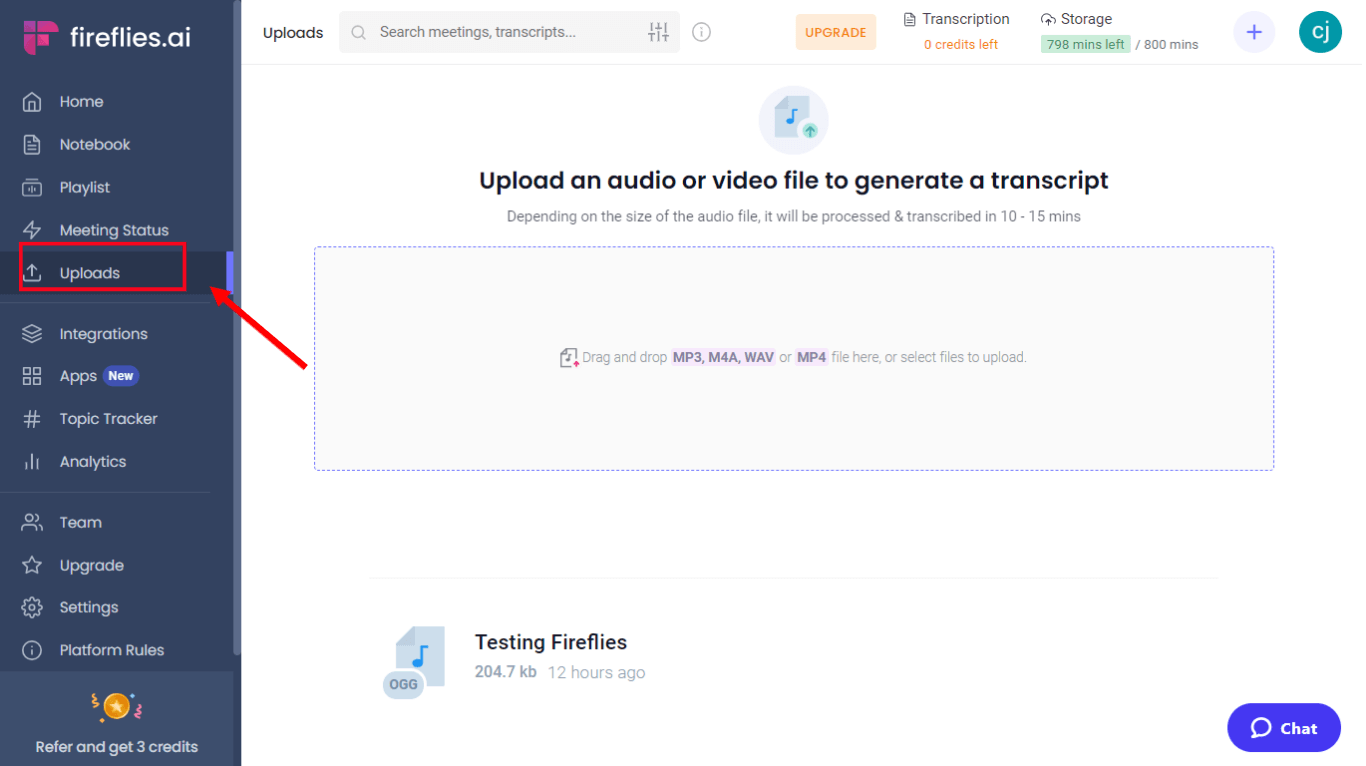
Task: Click the Topic Tracker hash icon
Action: (32, 419)
